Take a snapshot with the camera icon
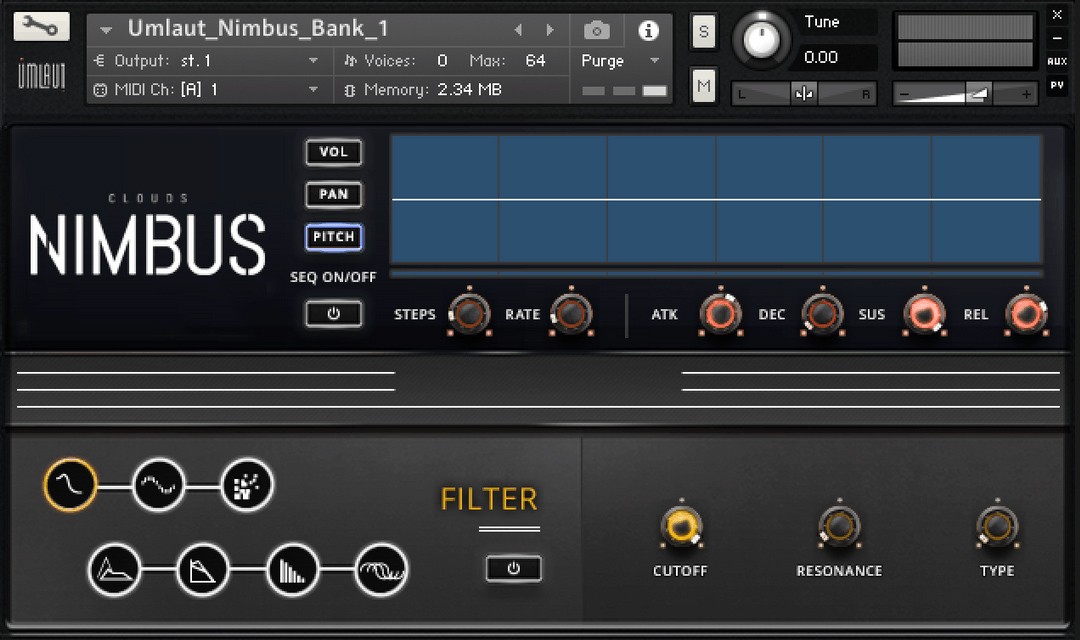This screenshot has height=640, width=1080. [x=596, y=30]
